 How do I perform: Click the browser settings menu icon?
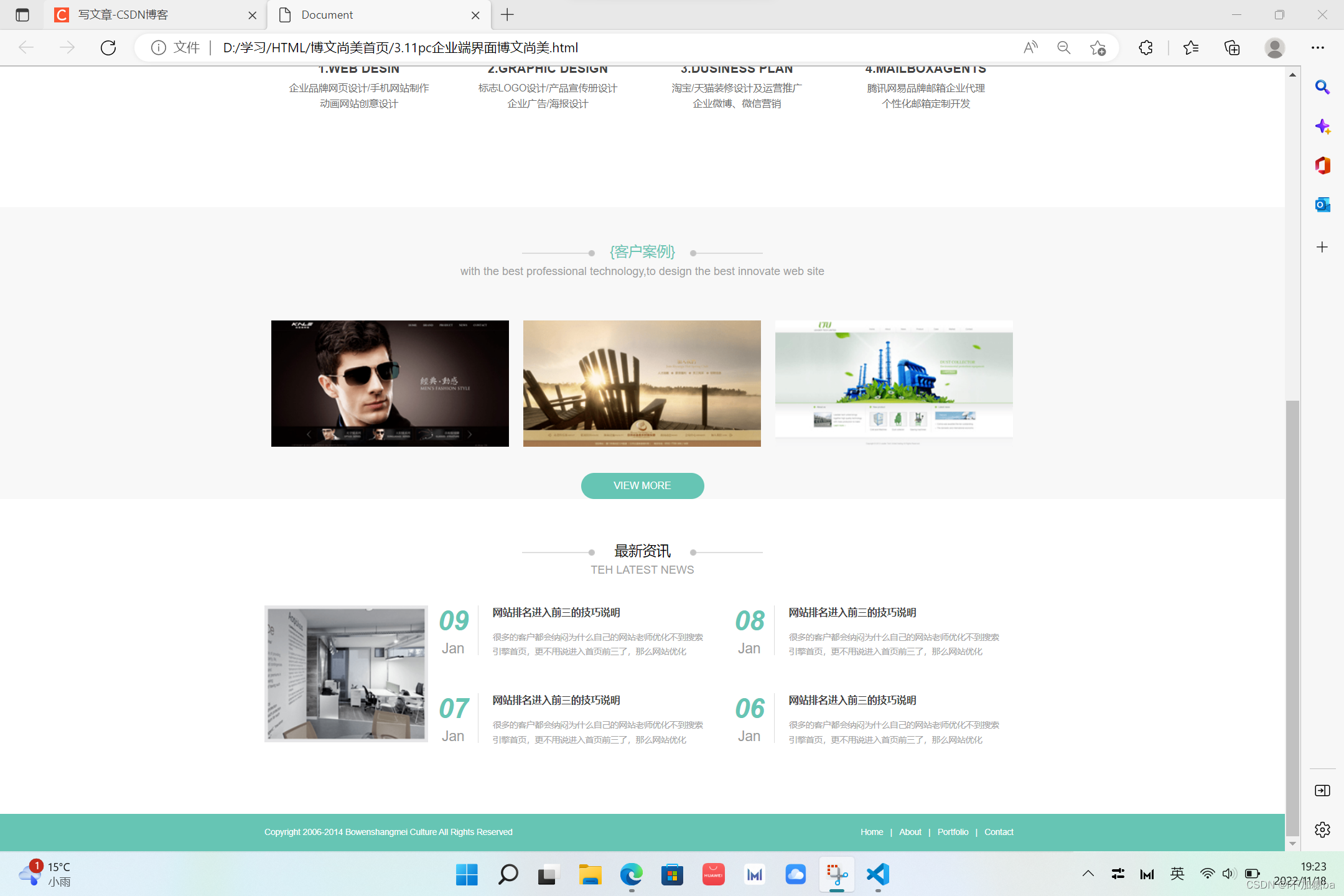(x=1318, y=47)
